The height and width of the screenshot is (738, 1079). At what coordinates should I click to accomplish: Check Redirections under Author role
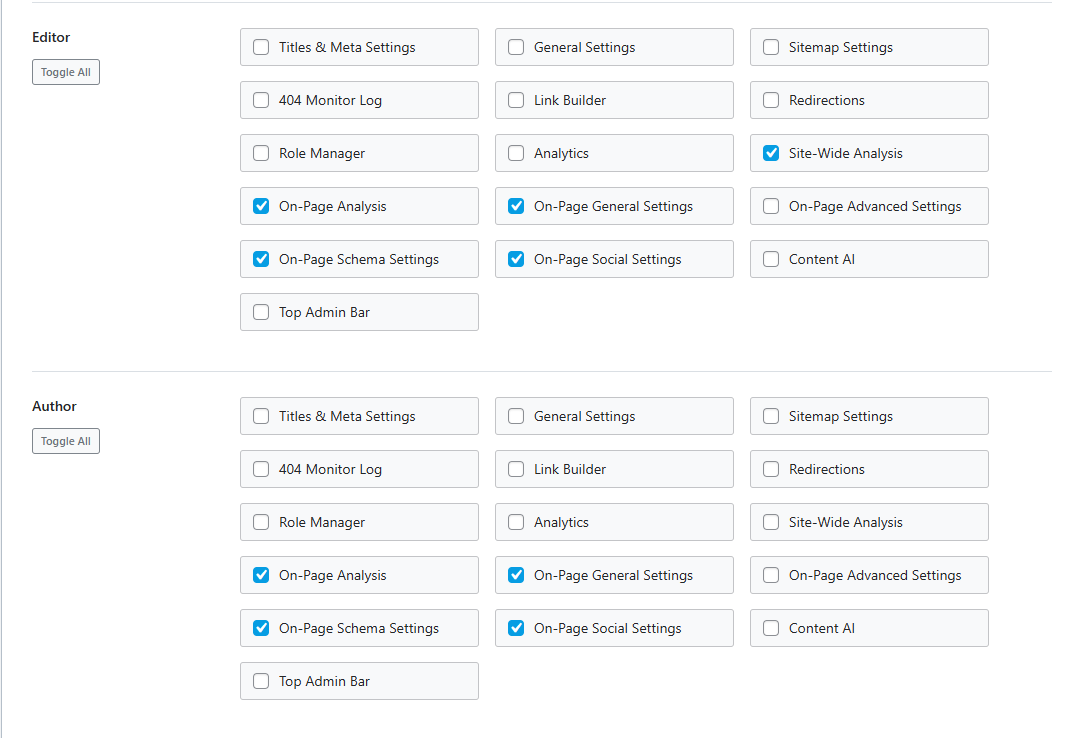pyautogui.click(x=771, y=469)
